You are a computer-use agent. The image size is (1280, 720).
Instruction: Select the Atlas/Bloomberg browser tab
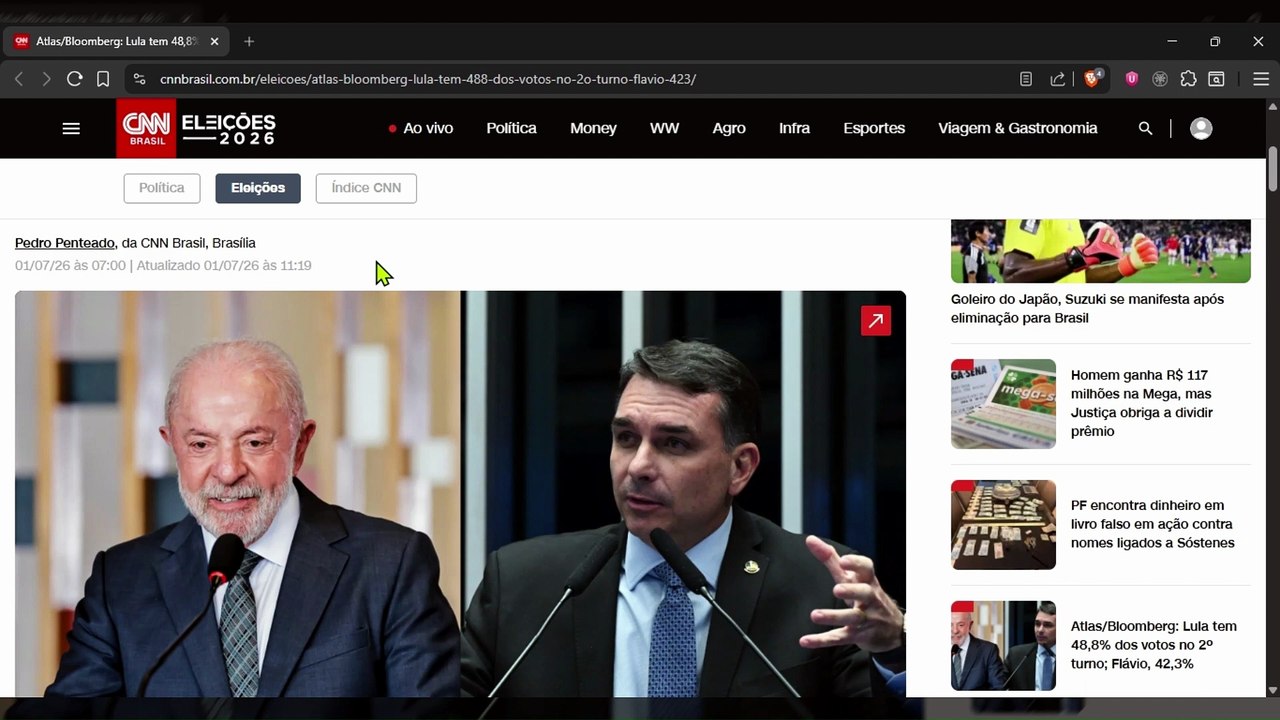pyautogui.click(x=116, y=41)
